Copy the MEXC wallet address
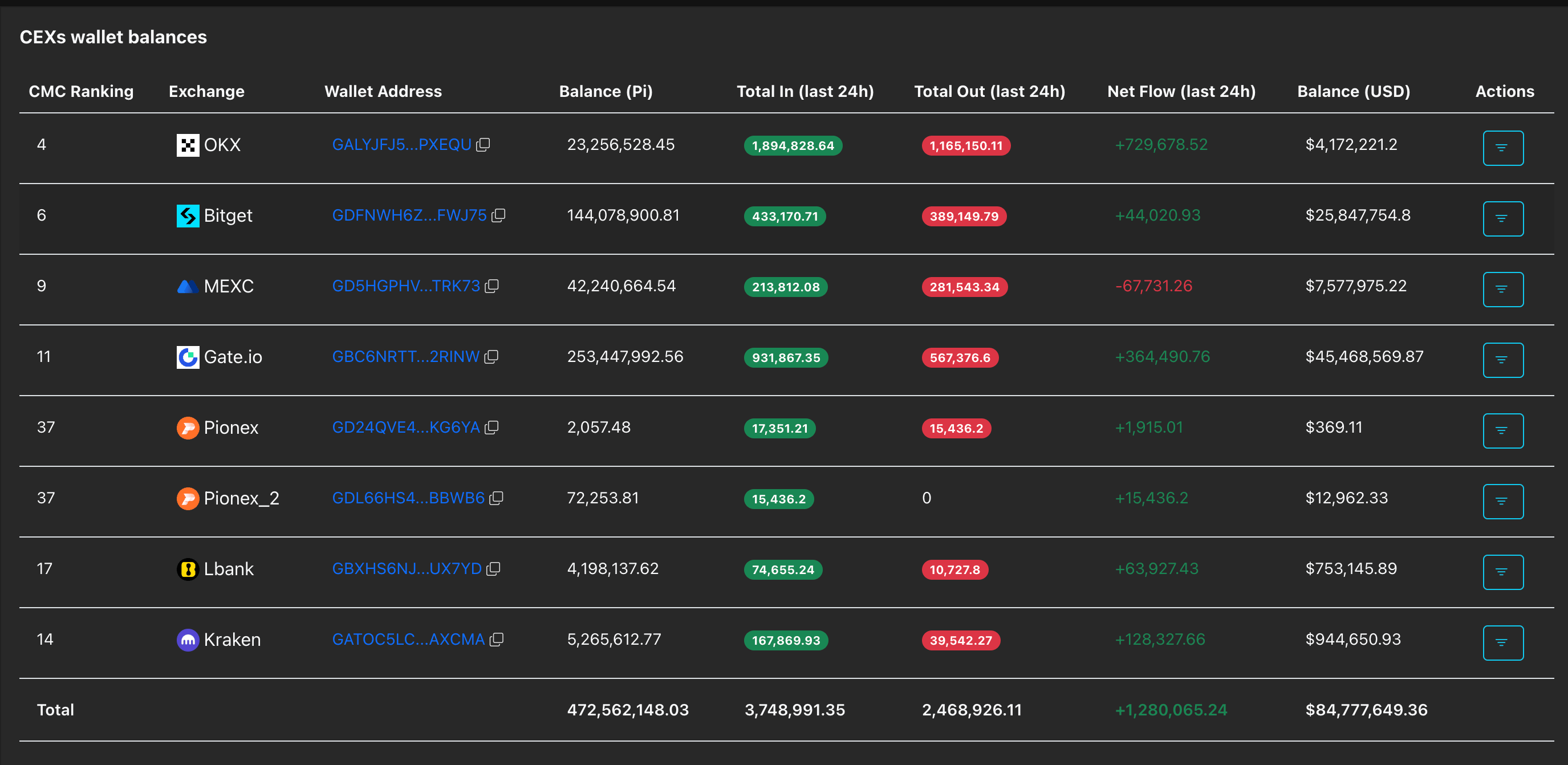Image resolution: width=1568 pixels, height=765 pixels. [491, 286]
